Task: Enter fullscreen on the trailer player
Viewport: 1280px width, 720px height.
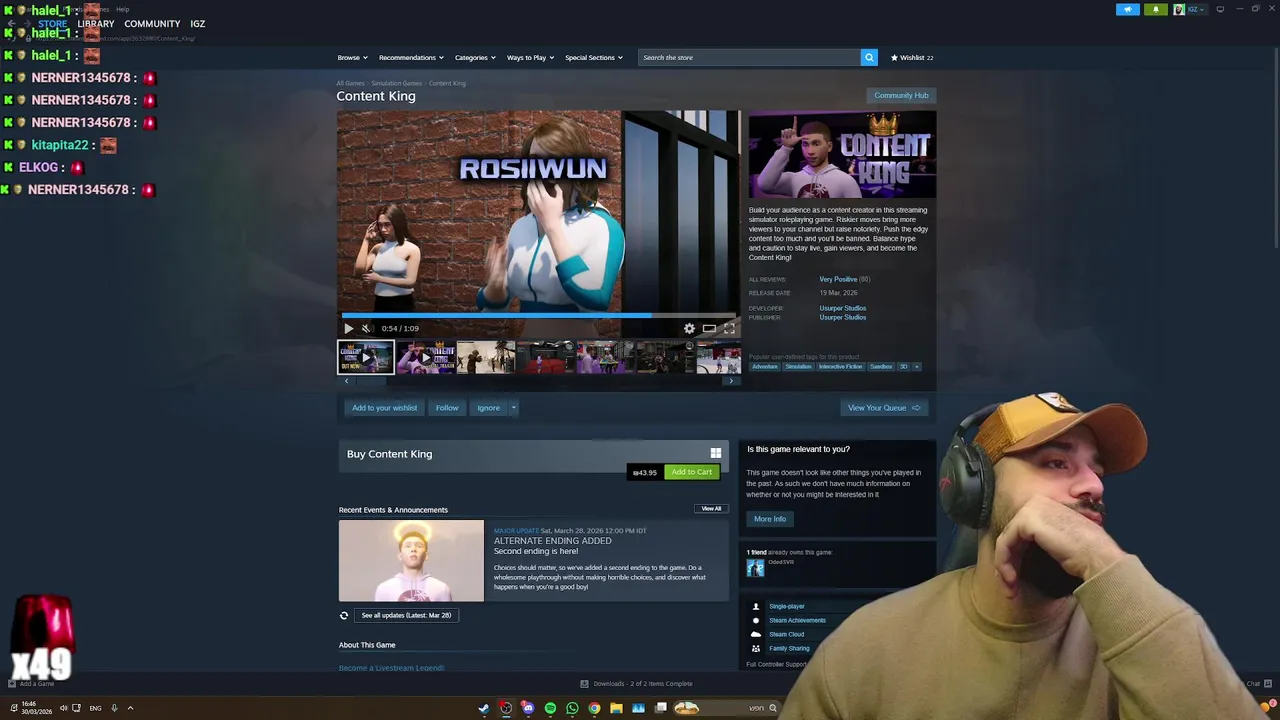Action: [729, 328]
